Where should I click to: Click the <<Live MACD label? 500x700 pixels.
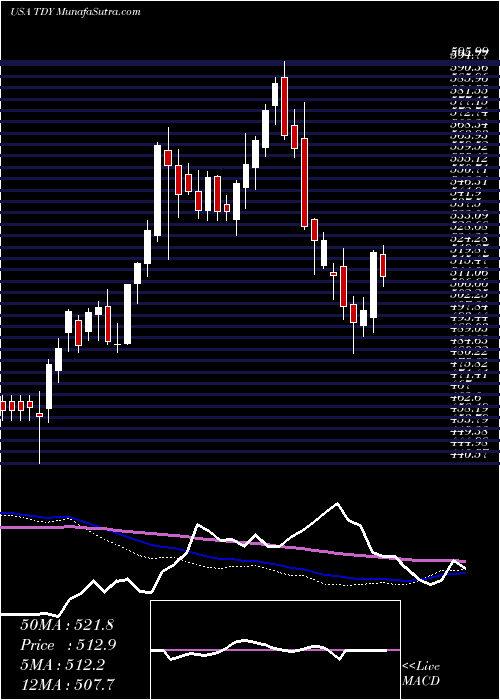(x=421, y=674)
